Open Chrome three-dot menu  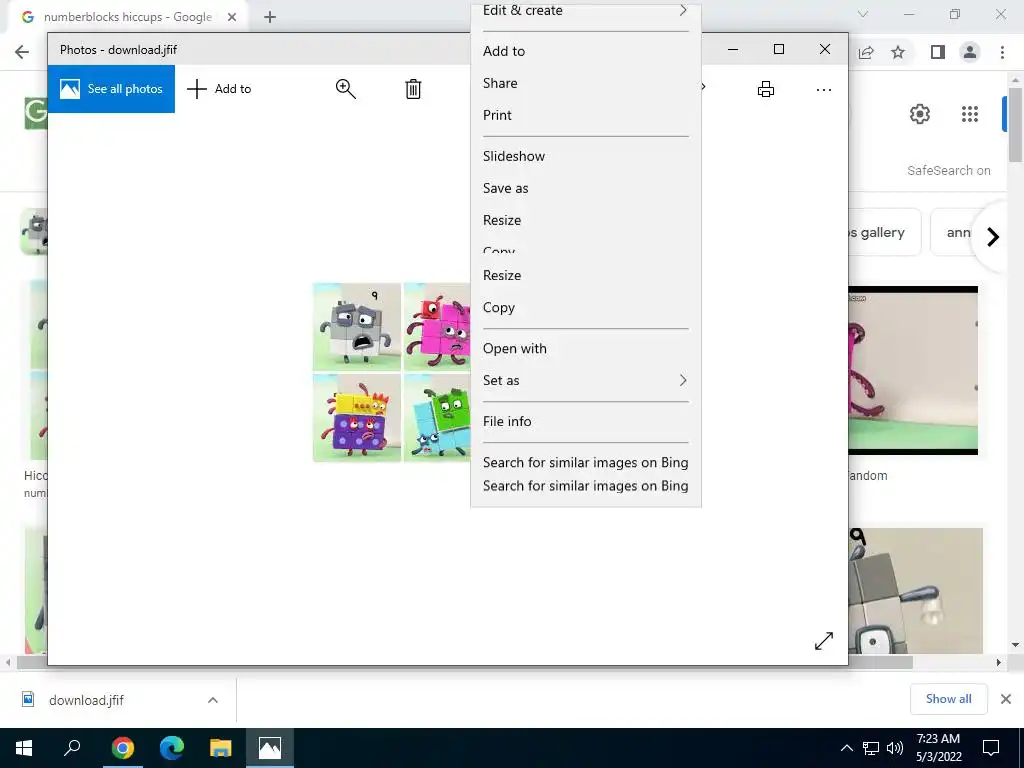tap(1002, 52)
